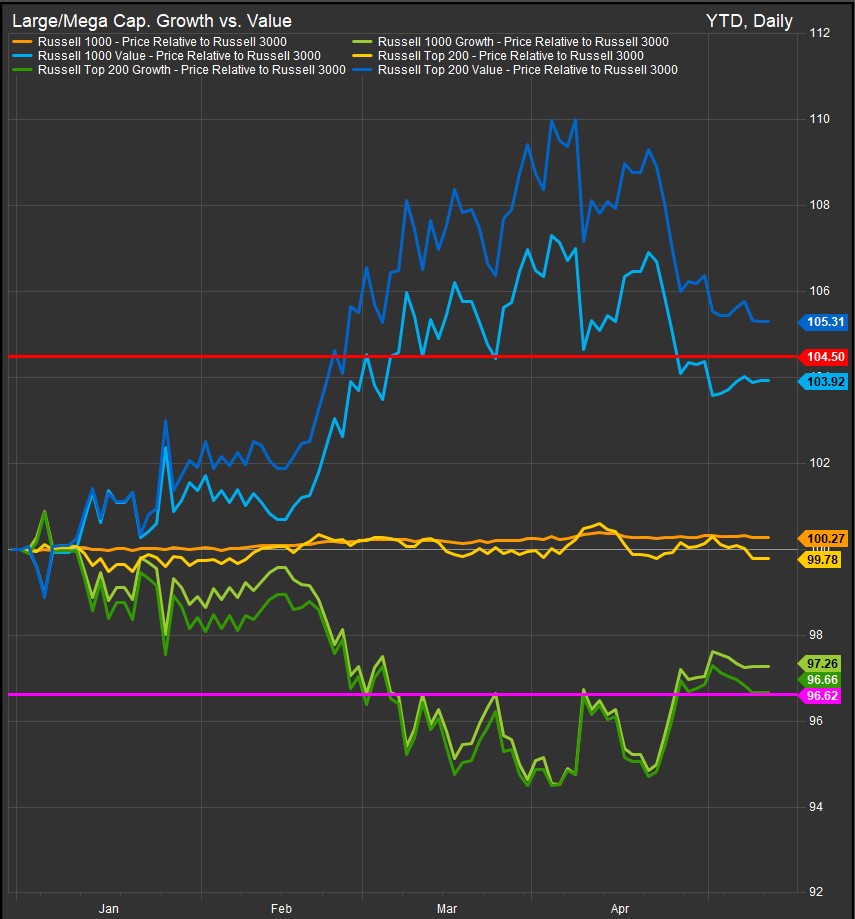Viewport: 855px width, 919px height.
Task: Click the yellow 99.78 value tag
Action: point(820,560)
